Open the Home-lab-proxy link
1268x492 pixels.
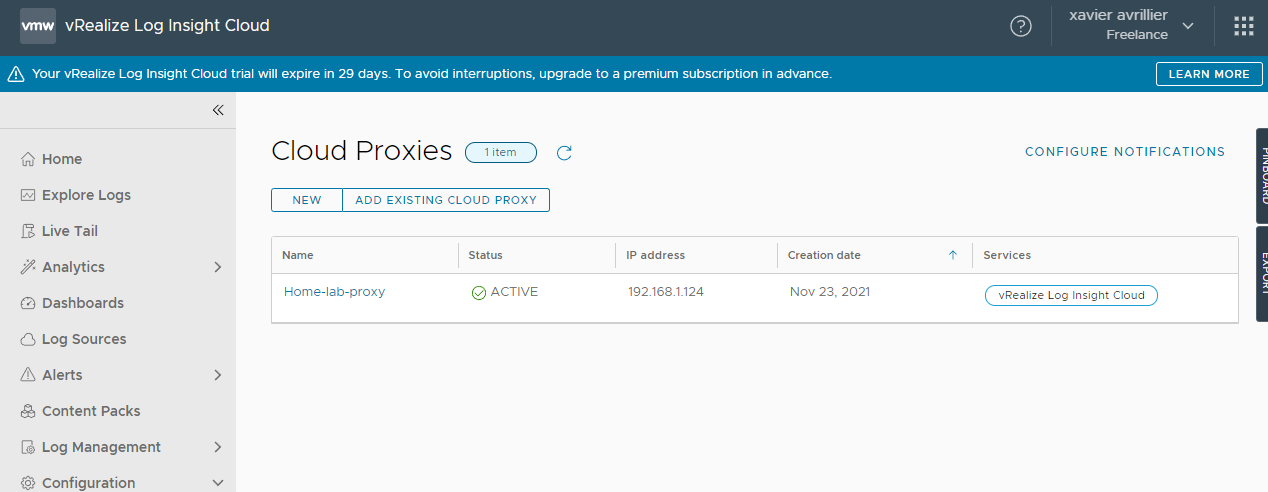334,292
